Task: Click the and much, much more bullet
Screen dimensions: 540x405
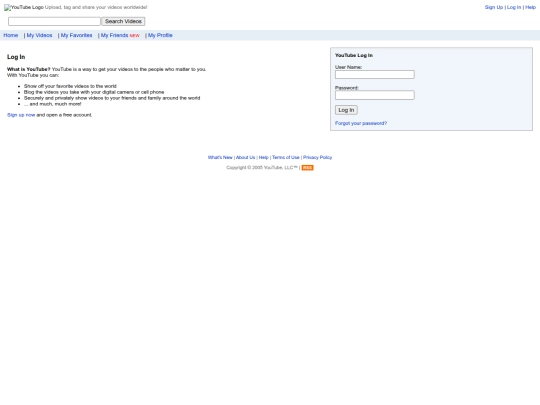Action: (53, 104)
